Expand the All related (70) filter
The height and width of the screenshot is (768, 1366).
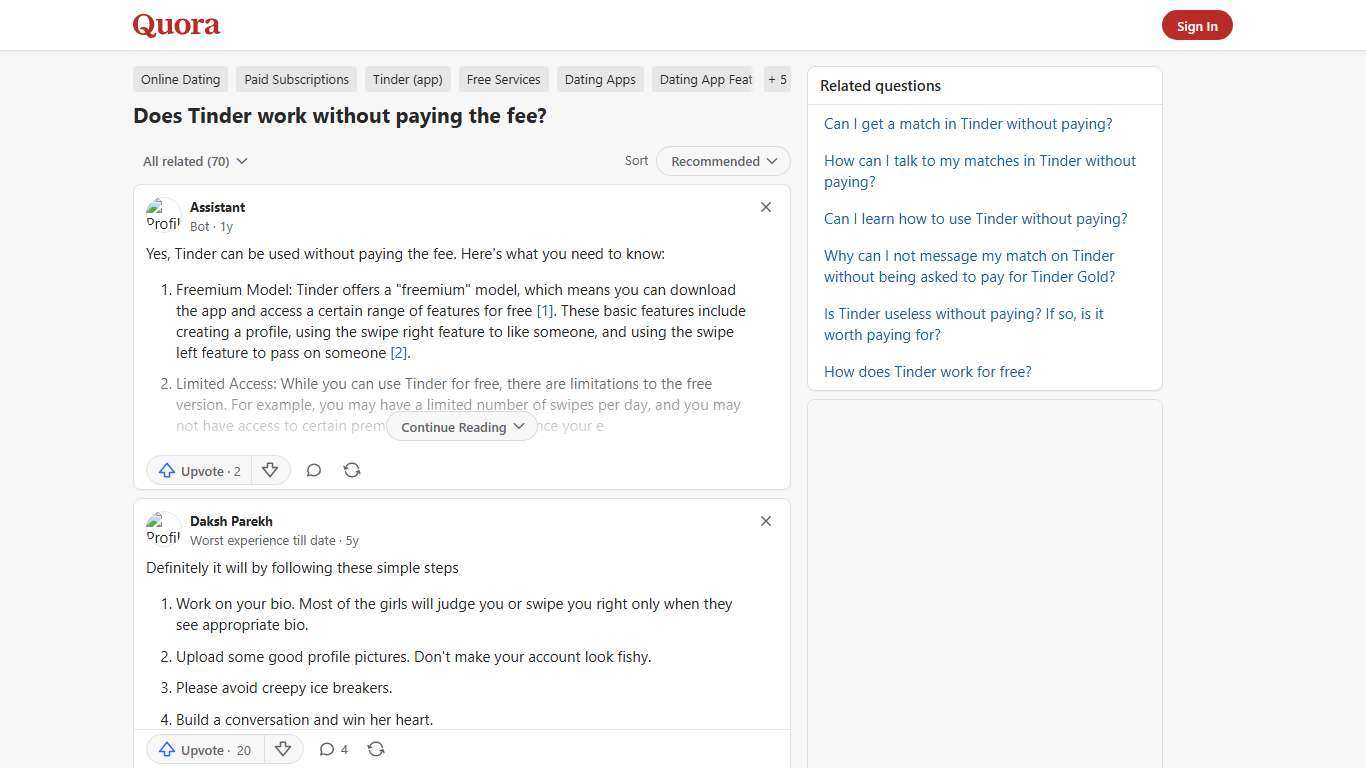pyautogui.click(x=194, y=161)
